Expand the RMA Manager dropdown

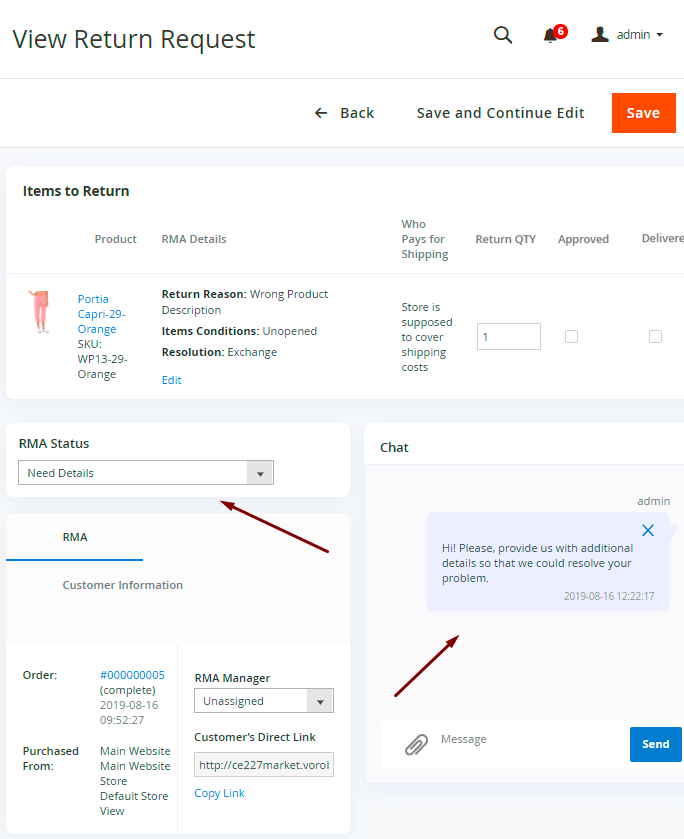click(x=264, y=701)
